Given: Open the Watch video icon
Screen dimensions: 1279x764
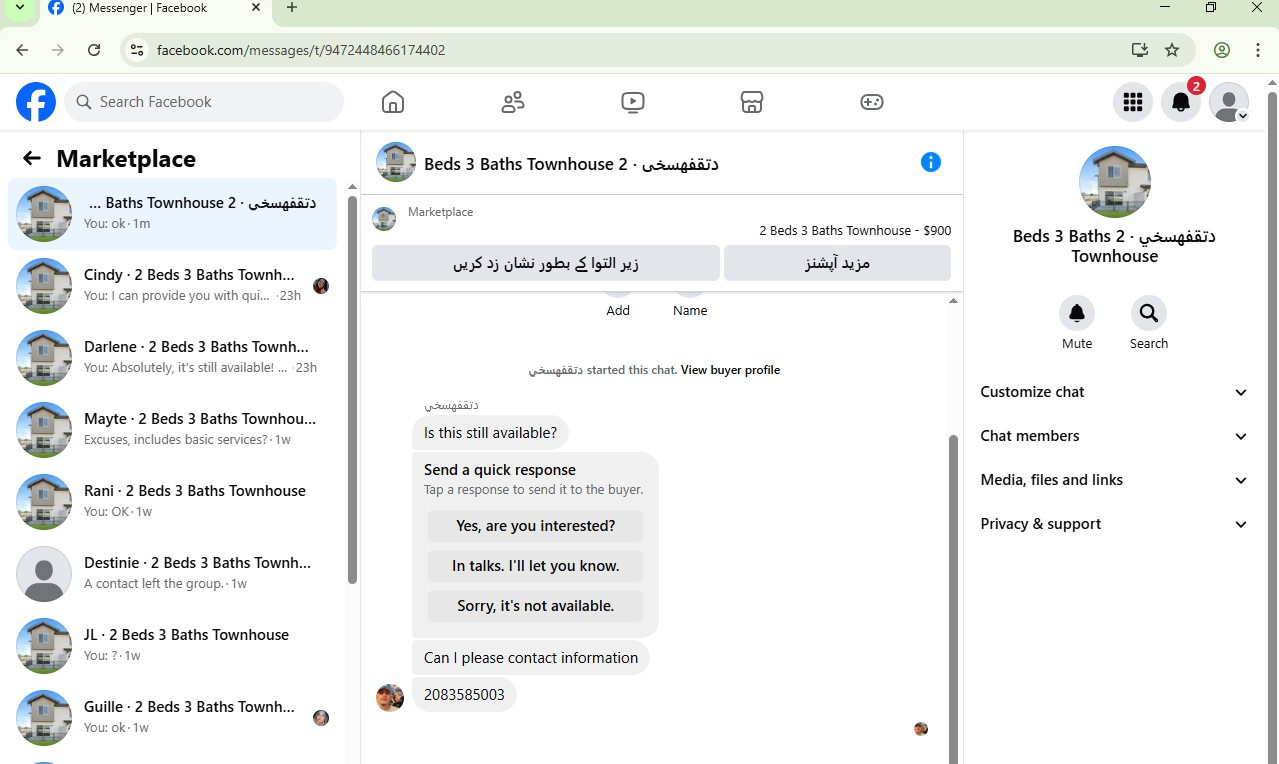Looking at the screenshot, I should 632,102.
